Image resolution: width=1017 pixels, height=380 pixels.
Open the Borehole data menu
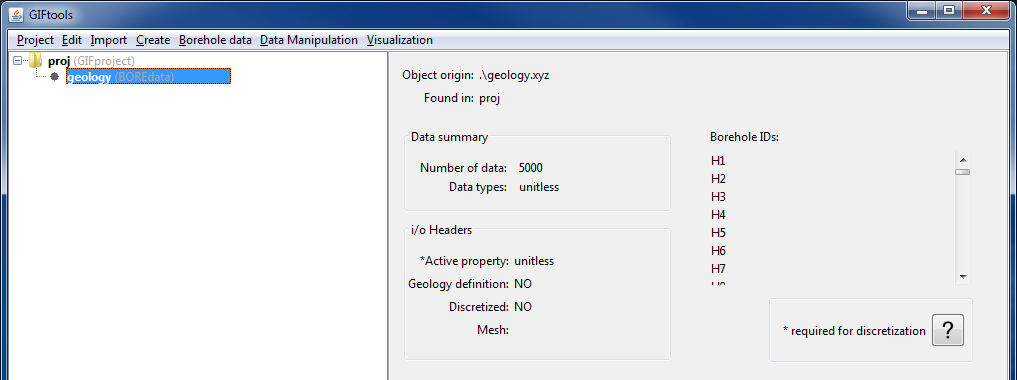pos(215,40)
